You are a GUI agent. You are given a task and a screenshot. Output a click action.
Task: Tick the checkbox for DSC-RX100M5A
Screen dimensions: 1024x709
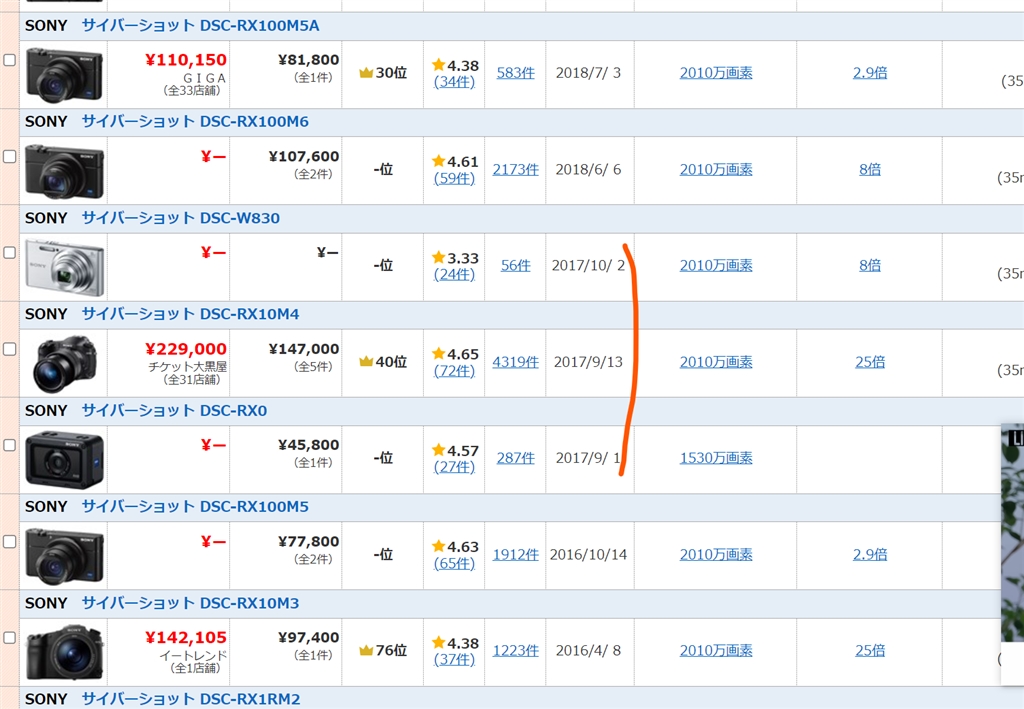(10, 60)
